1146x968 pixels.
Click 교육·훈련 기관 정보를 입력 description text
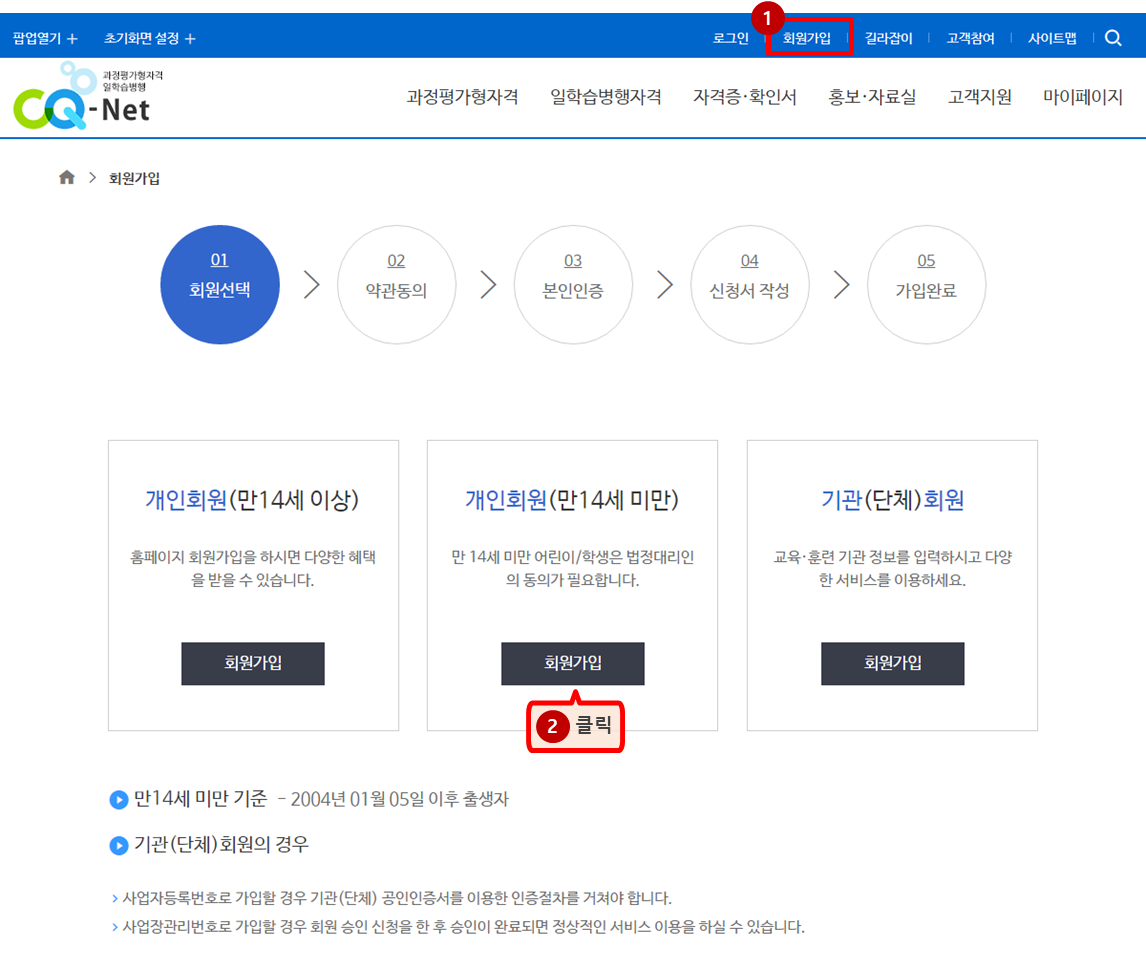tap(892, 568)
